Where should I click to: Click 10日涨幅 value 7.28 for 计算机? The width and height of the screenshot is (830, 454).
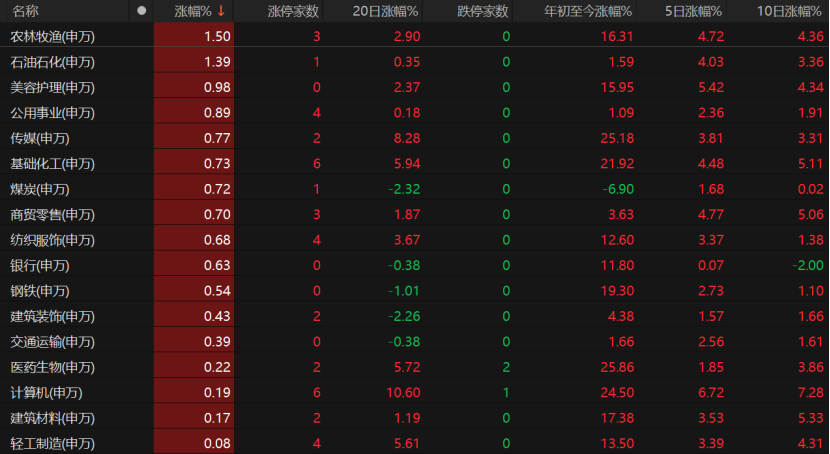coord(811,392)
